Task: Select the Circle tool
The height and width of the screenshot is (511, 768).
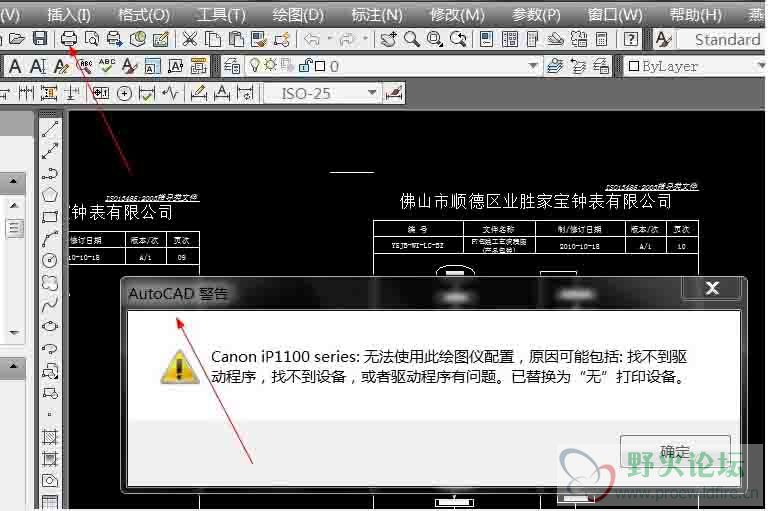Action: (50, 260)
